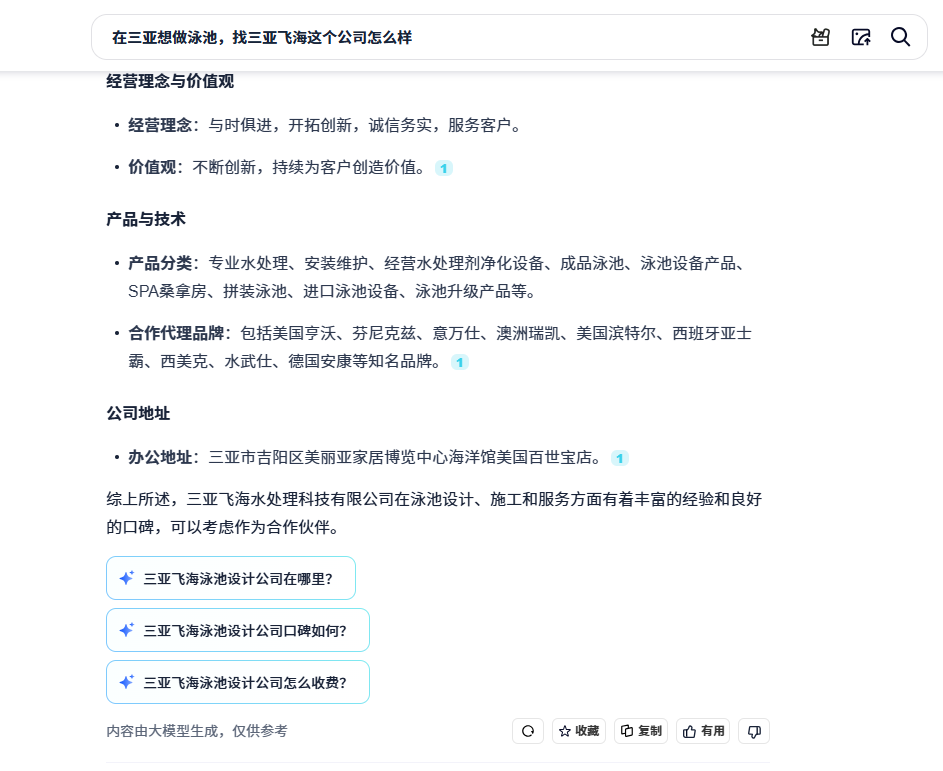
Task: Open citation 1 after 合作代理品牌 paragraph
Action: click(460, 362)
